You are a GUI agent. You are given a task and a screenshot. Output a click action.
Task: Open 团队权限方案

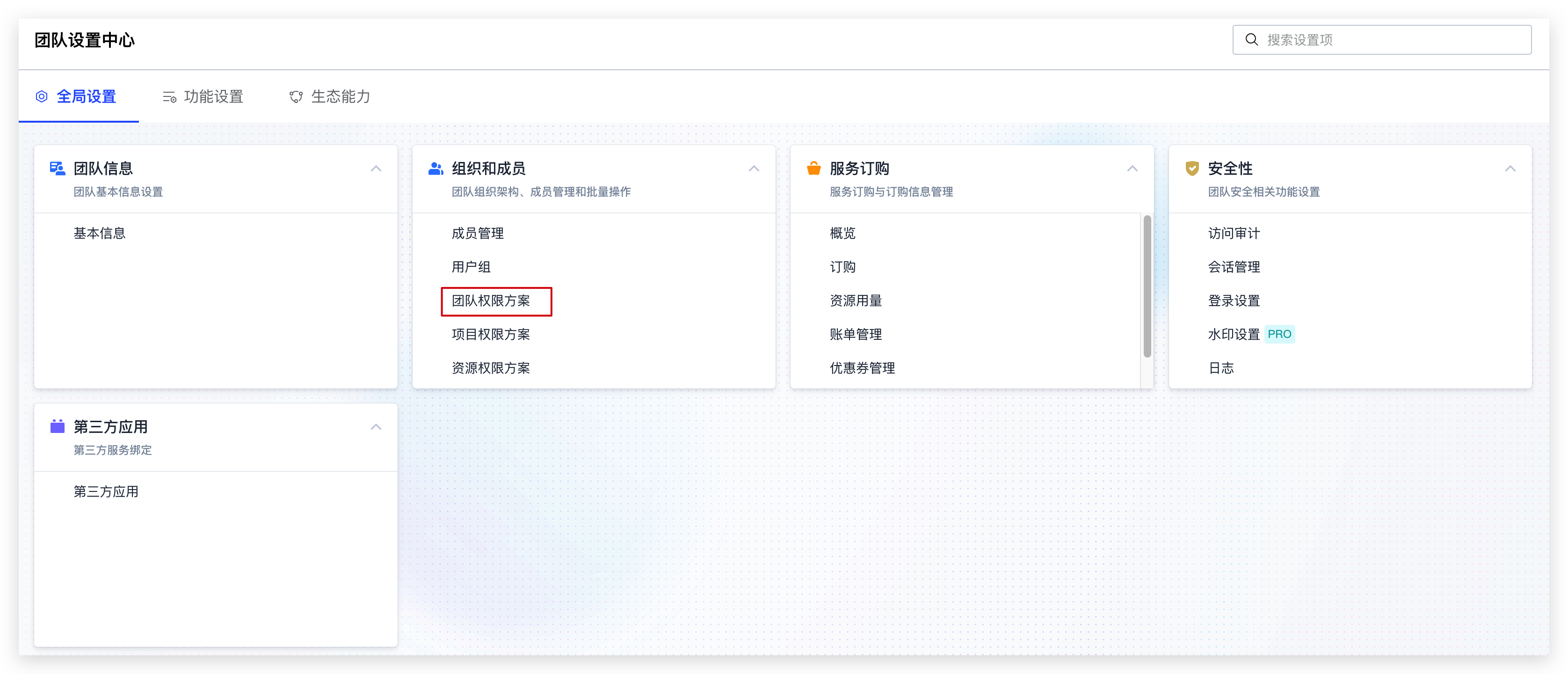click(x=491, y=301)
